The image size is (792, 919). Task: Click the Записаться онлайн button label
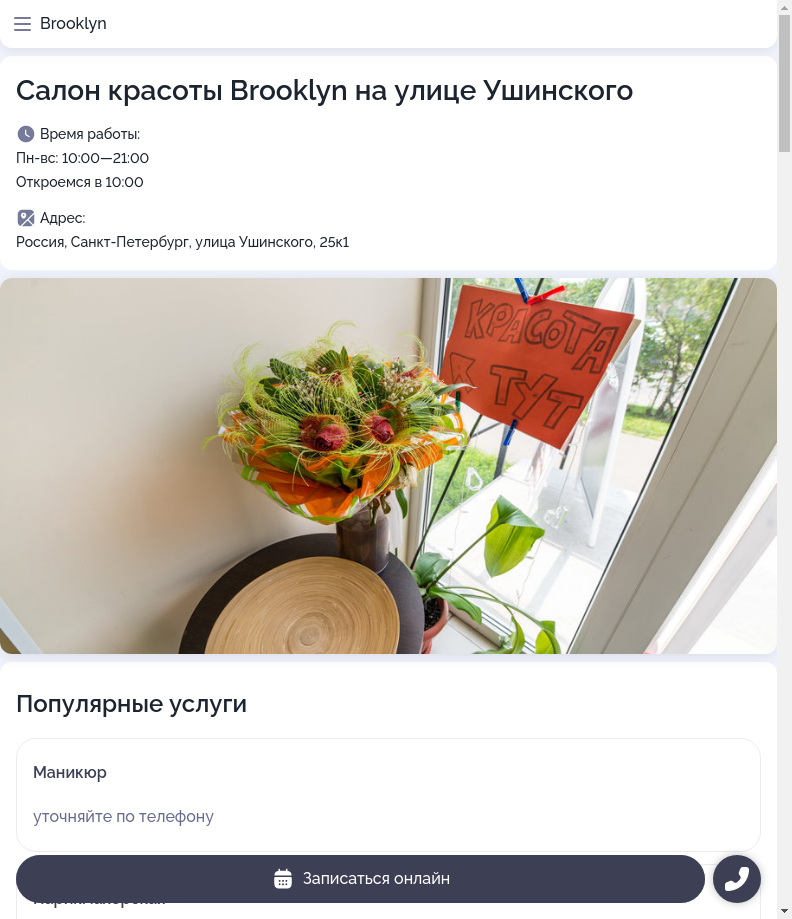click(x=376, y=879)
